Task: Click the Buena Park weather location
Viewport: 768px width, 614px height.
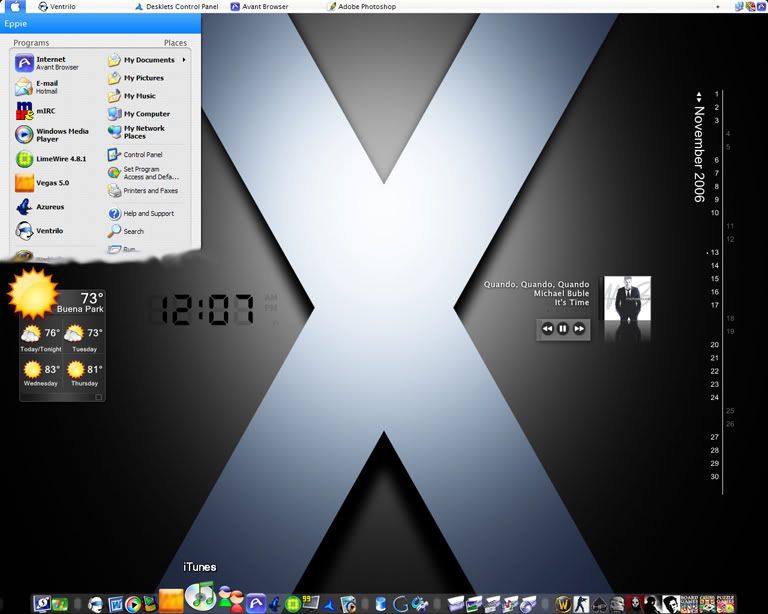Action: (80, 309)
